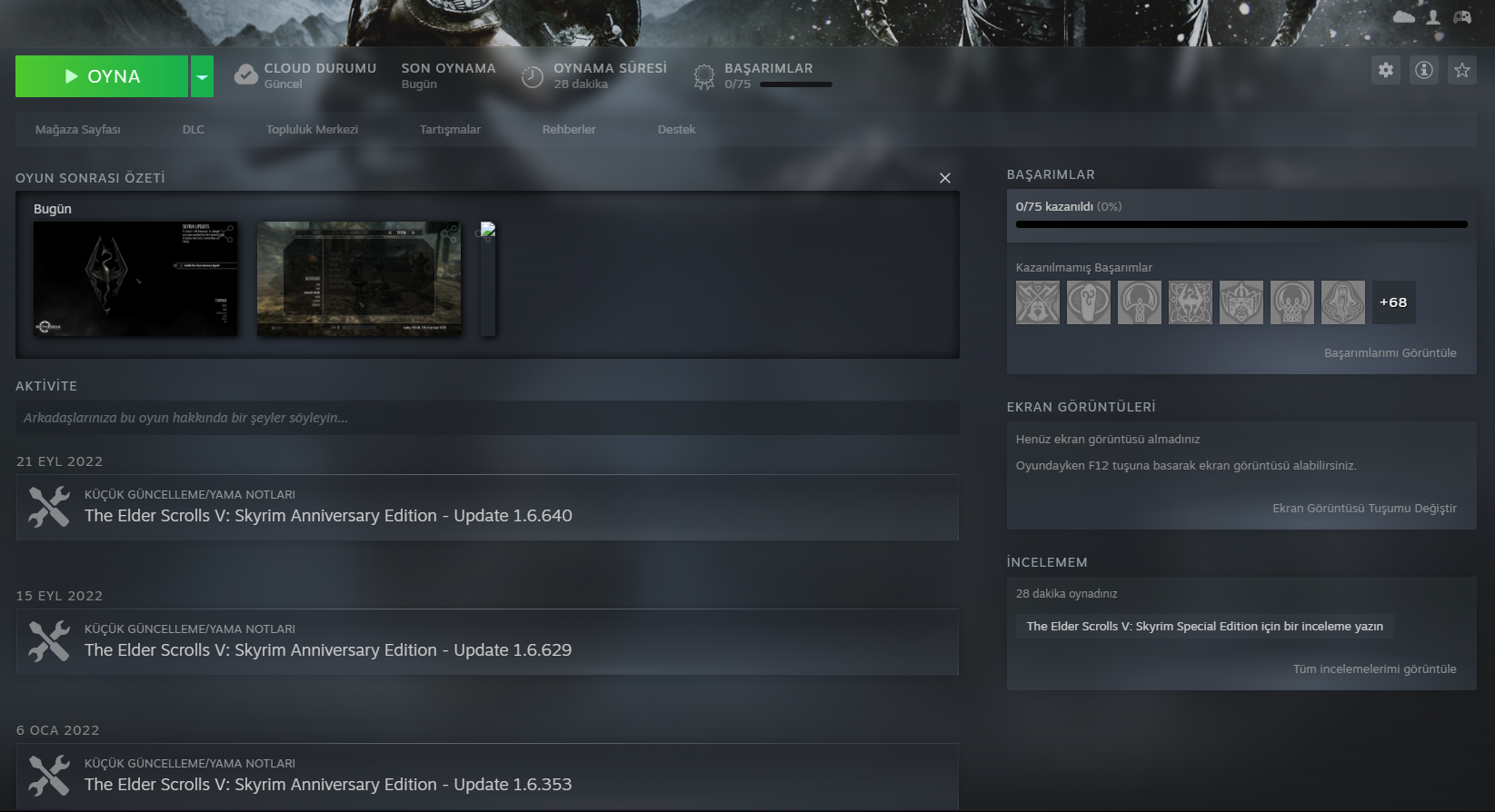Open the Mağaza Sayfası tab
The width and height of the screenshot is (1495, 812).
tap(78, 130)
